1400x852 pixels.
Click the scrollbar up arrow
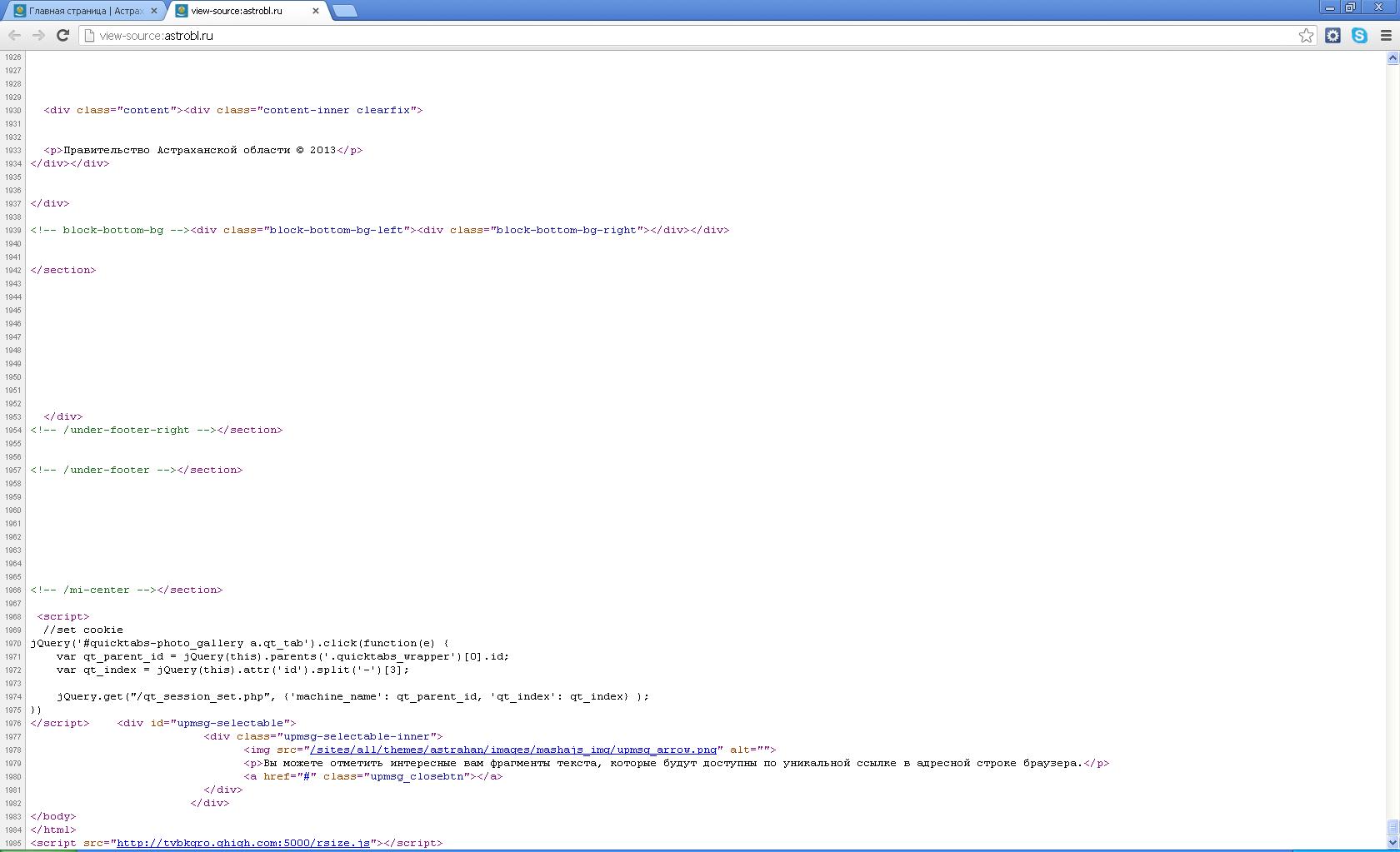click(1392, 57)
